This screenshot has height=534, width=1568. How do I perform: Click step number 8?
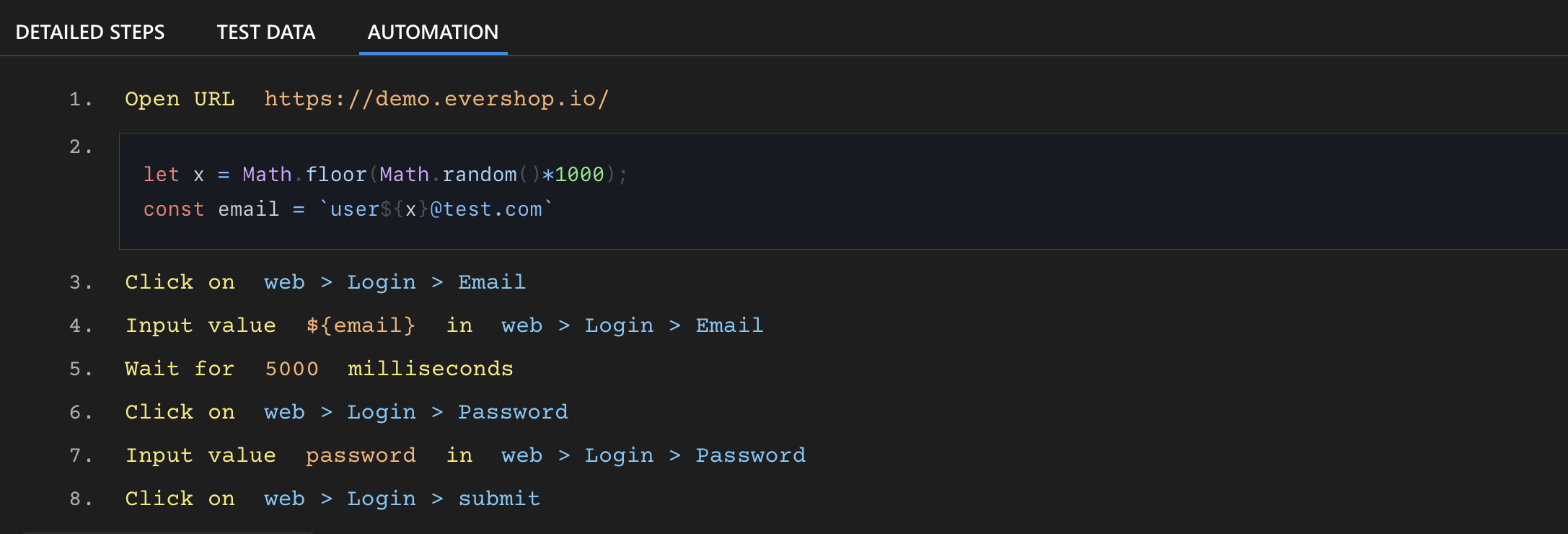81,498
